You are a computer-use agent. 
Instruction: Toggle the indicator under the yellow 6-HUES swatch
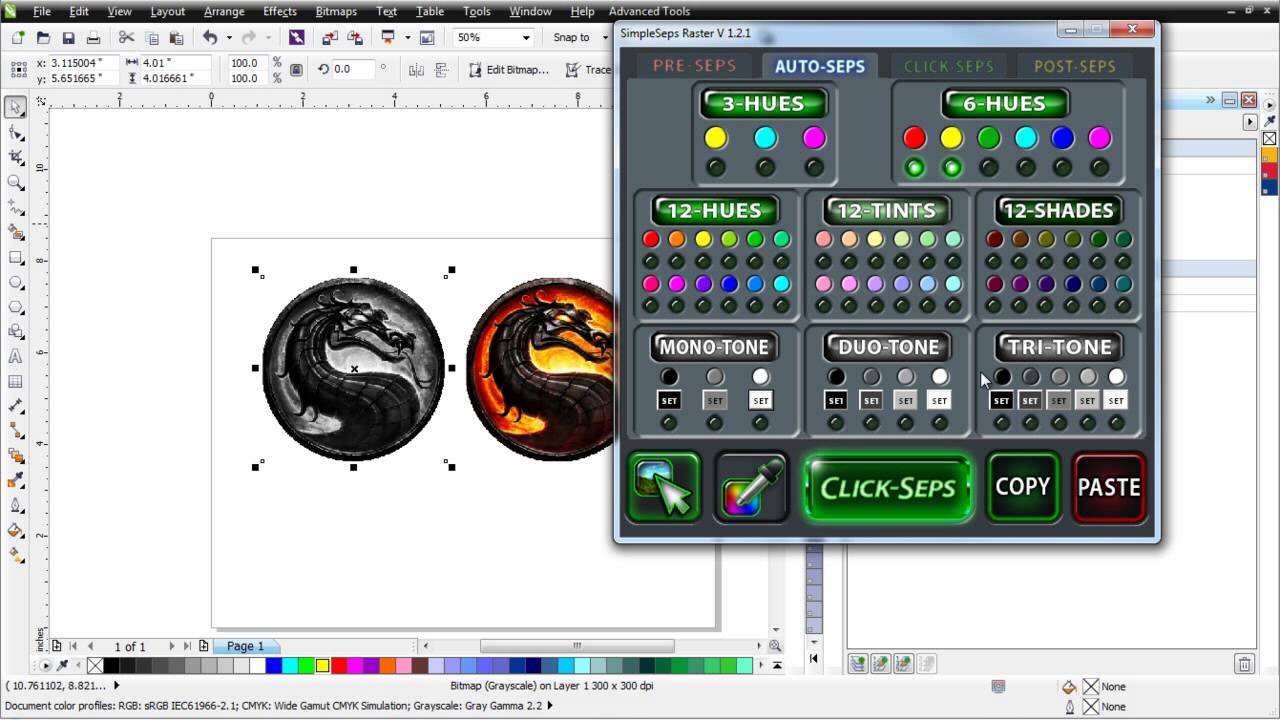click(x=951, y=167)
